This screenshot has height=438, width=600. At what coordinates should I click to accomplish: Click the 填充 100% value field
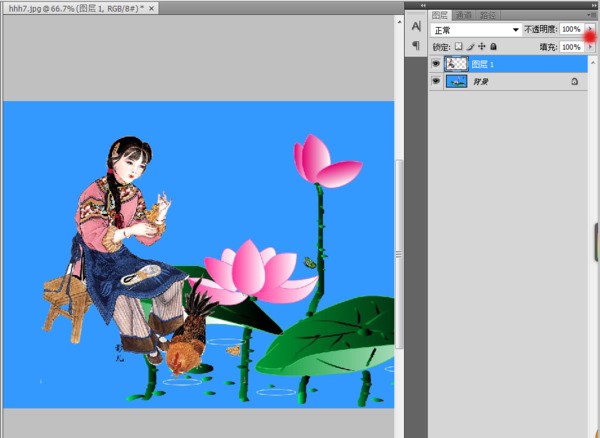(x=572, y=47)
